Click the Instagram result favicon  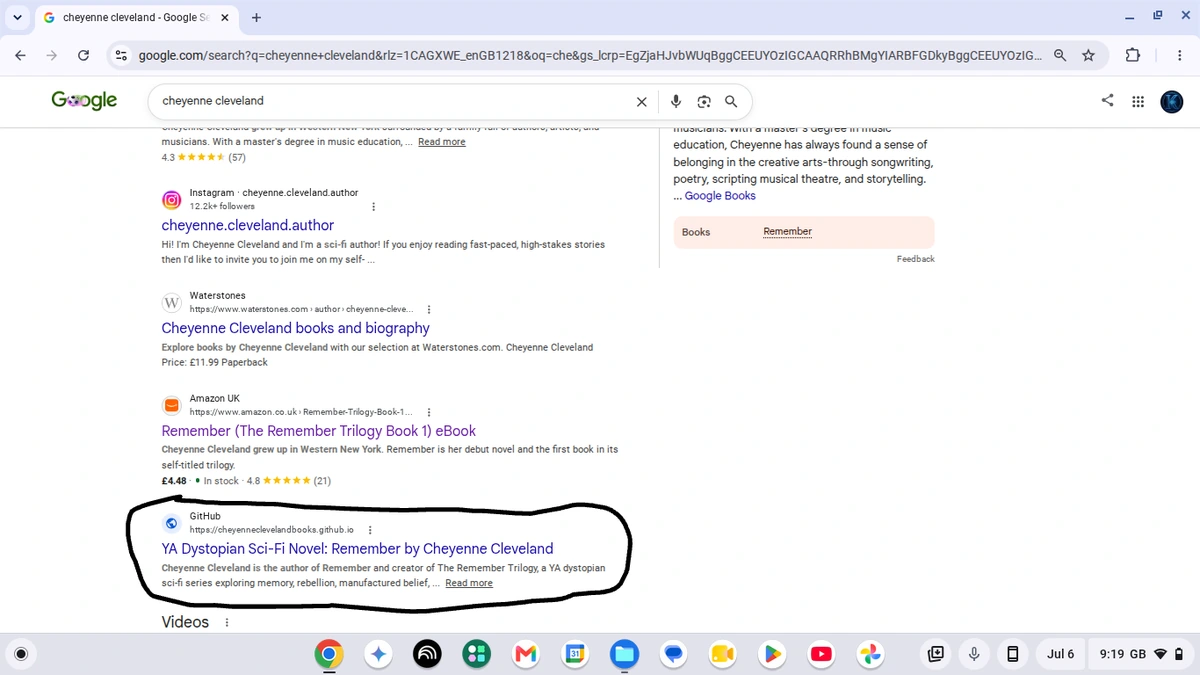click(x=171, y=200)
